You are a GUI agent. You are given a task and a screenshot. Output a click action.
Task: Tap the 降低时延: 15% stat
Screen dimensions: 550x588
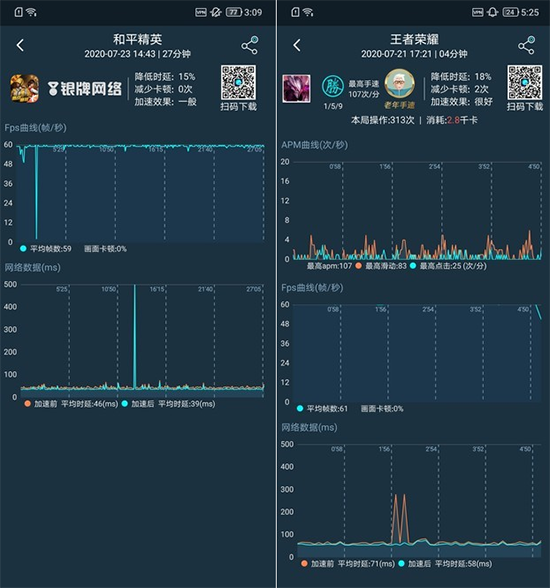[165, 77]
